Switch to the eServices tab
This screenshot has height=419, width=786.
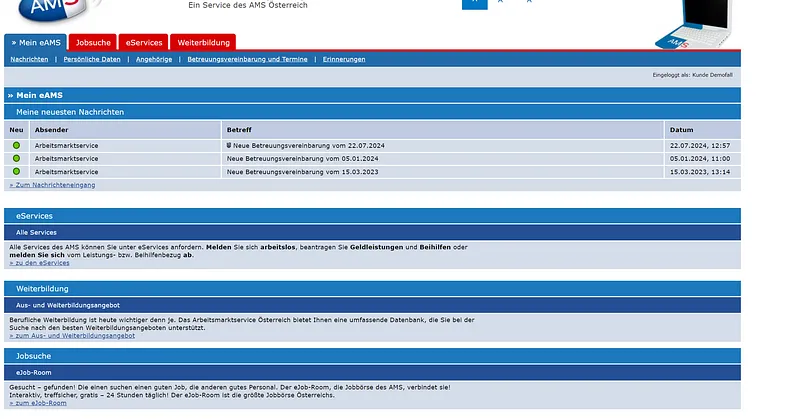[x=144, y=43]
